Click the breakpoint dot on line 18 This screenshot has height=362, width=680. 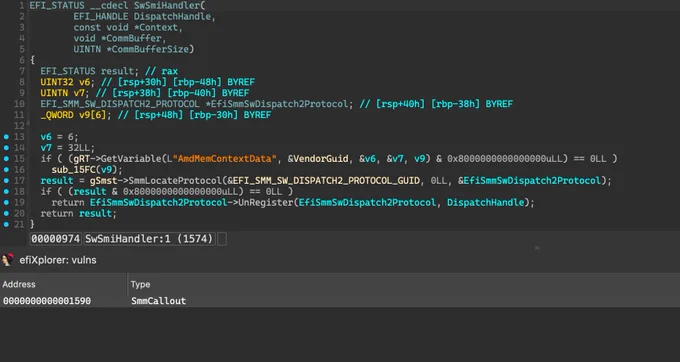tap(6, 191)
